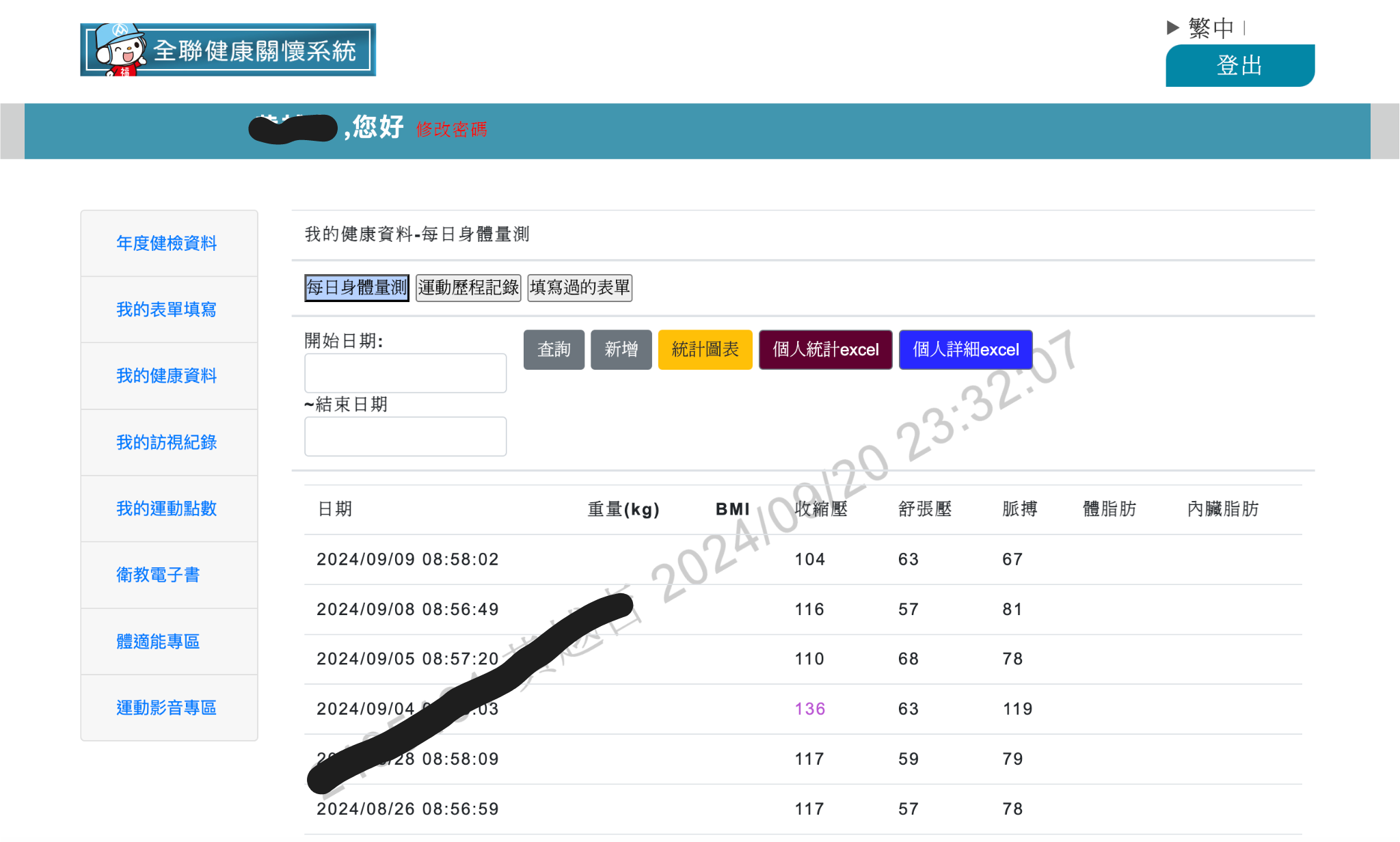Click pulse value 81
This screenshot has height=842, width=1400.
tap(1012, 610)
